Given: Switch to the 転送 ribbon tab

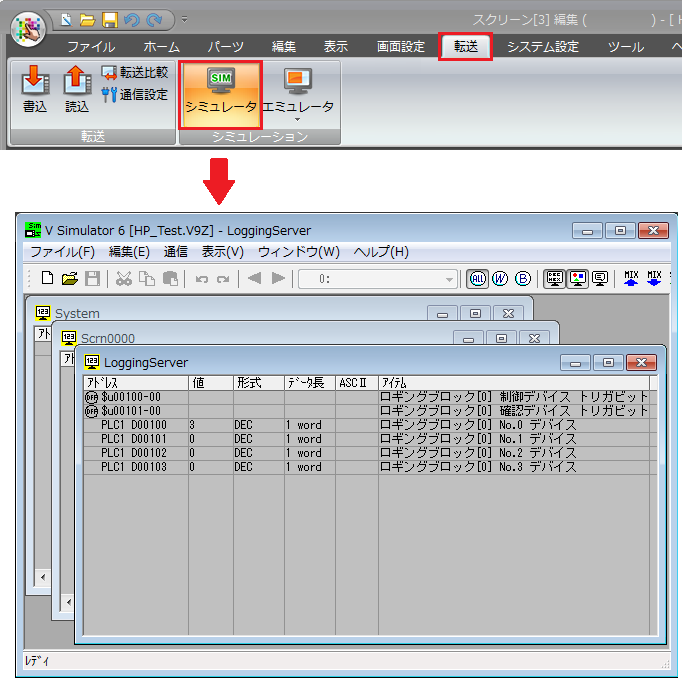Looking at the screenshot, I should (x=466, y=46).
